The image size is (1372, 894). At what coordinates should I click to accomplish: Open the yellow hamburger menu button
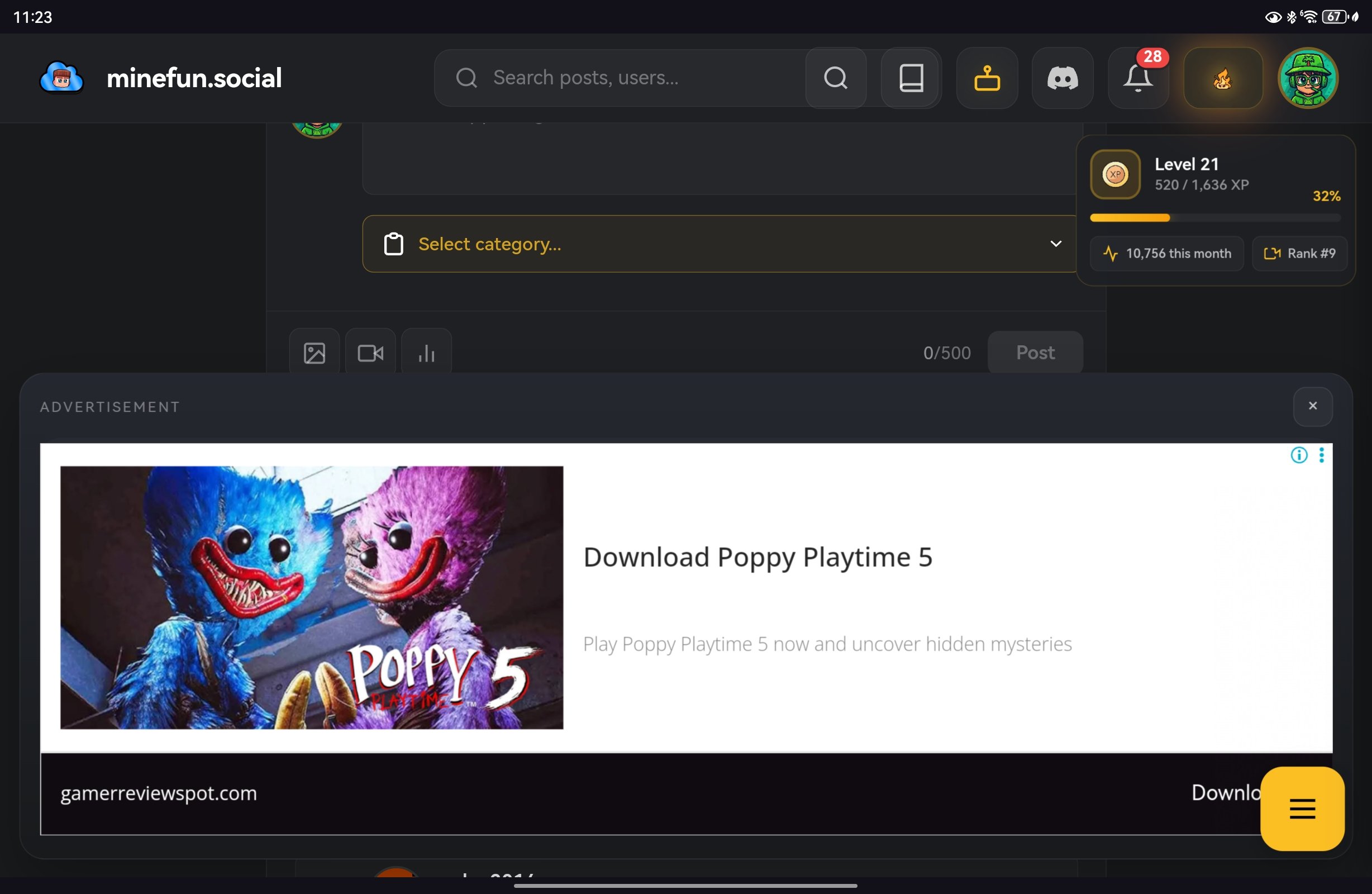1302,808
